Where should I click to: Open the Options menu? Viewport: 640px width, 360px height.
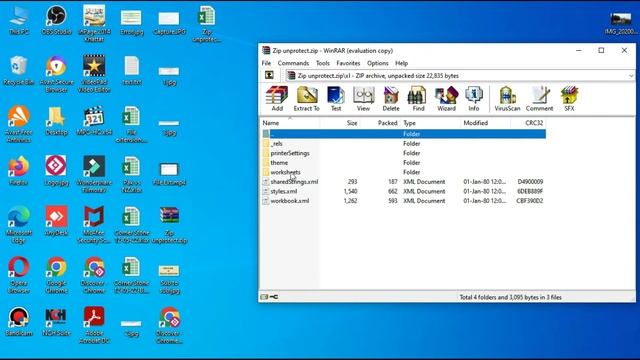point(378,63)
